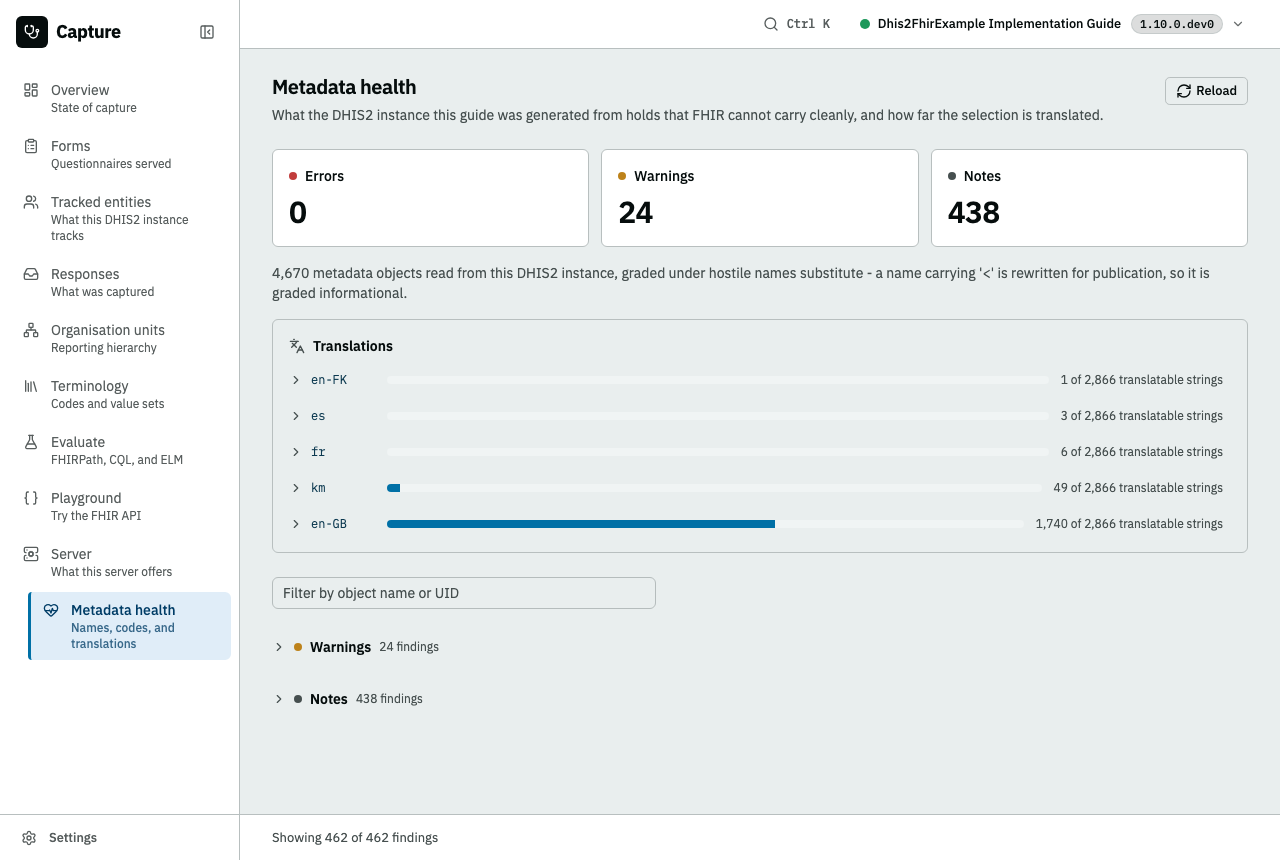Click 'Showing 462 of 462 findings' status

pyautogui.click(x=355, y=838)
